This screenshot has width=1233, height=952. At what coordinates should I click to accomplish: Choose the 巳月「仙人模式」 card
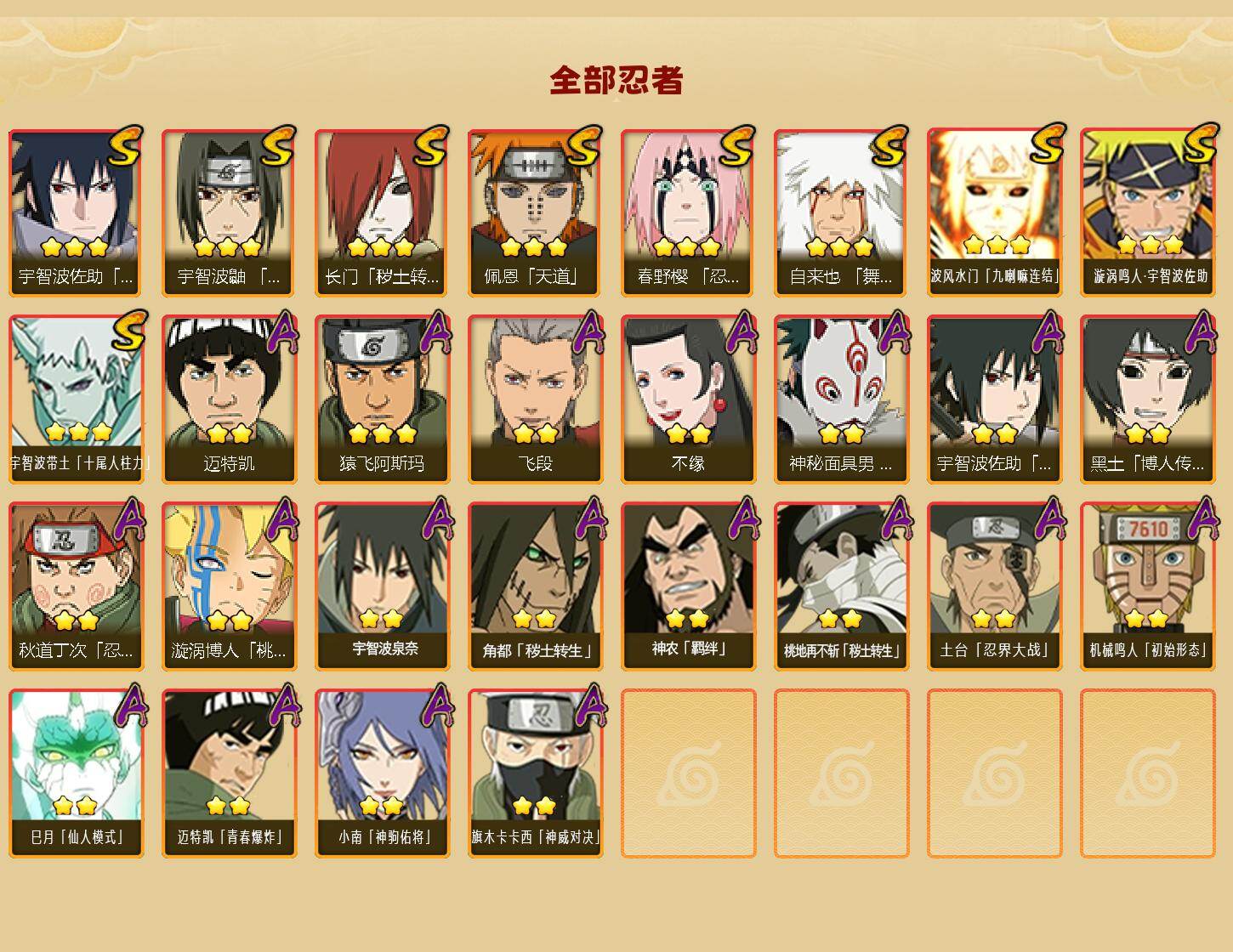coord(76,773)
